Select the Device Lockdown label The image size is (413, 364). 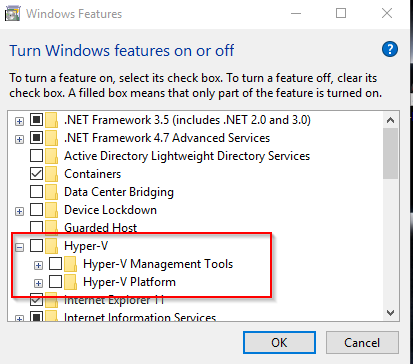(x=110, y=210)
